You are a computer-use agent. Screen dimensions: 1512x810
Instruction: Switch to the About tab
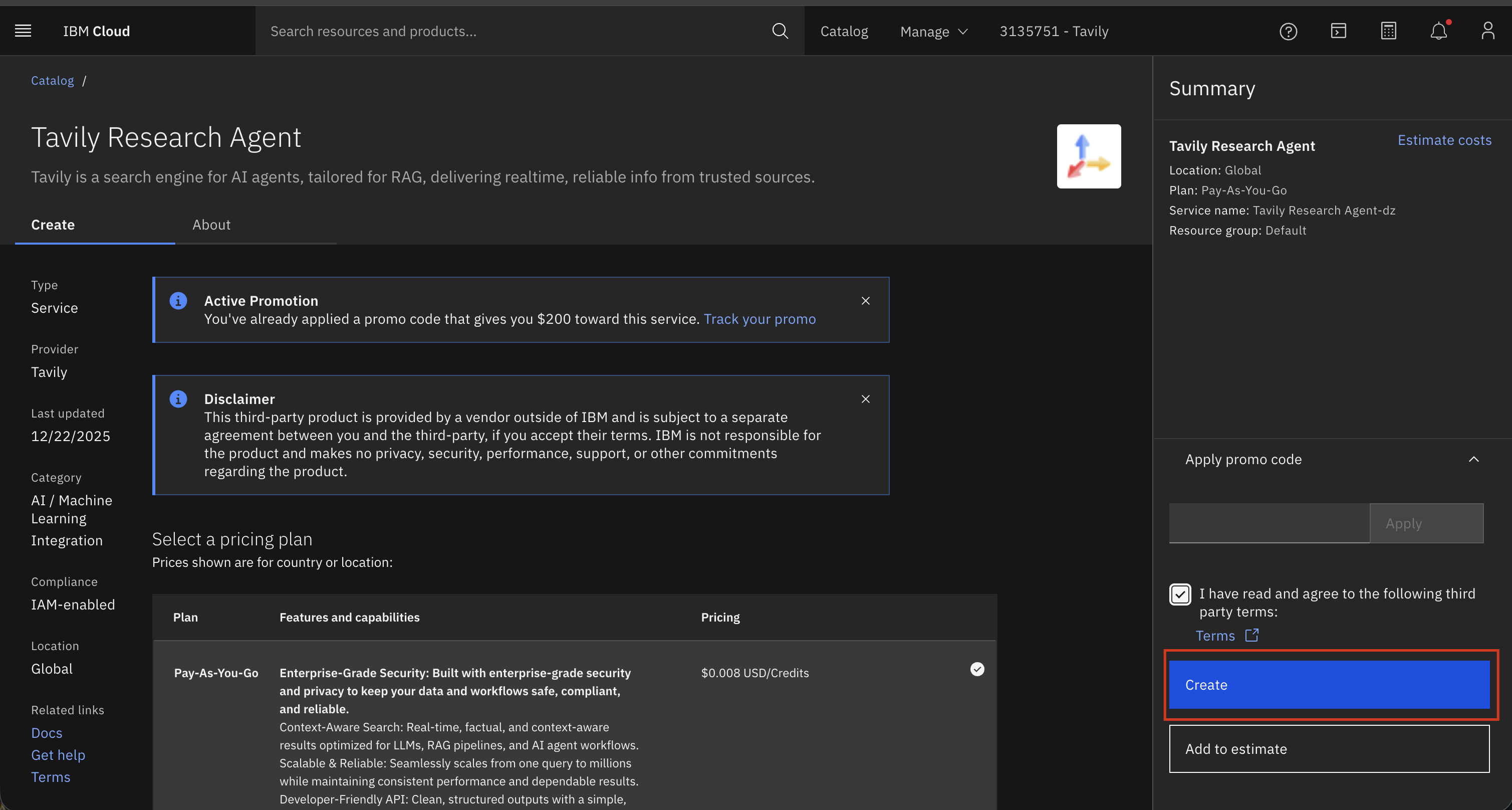[211, 225]
